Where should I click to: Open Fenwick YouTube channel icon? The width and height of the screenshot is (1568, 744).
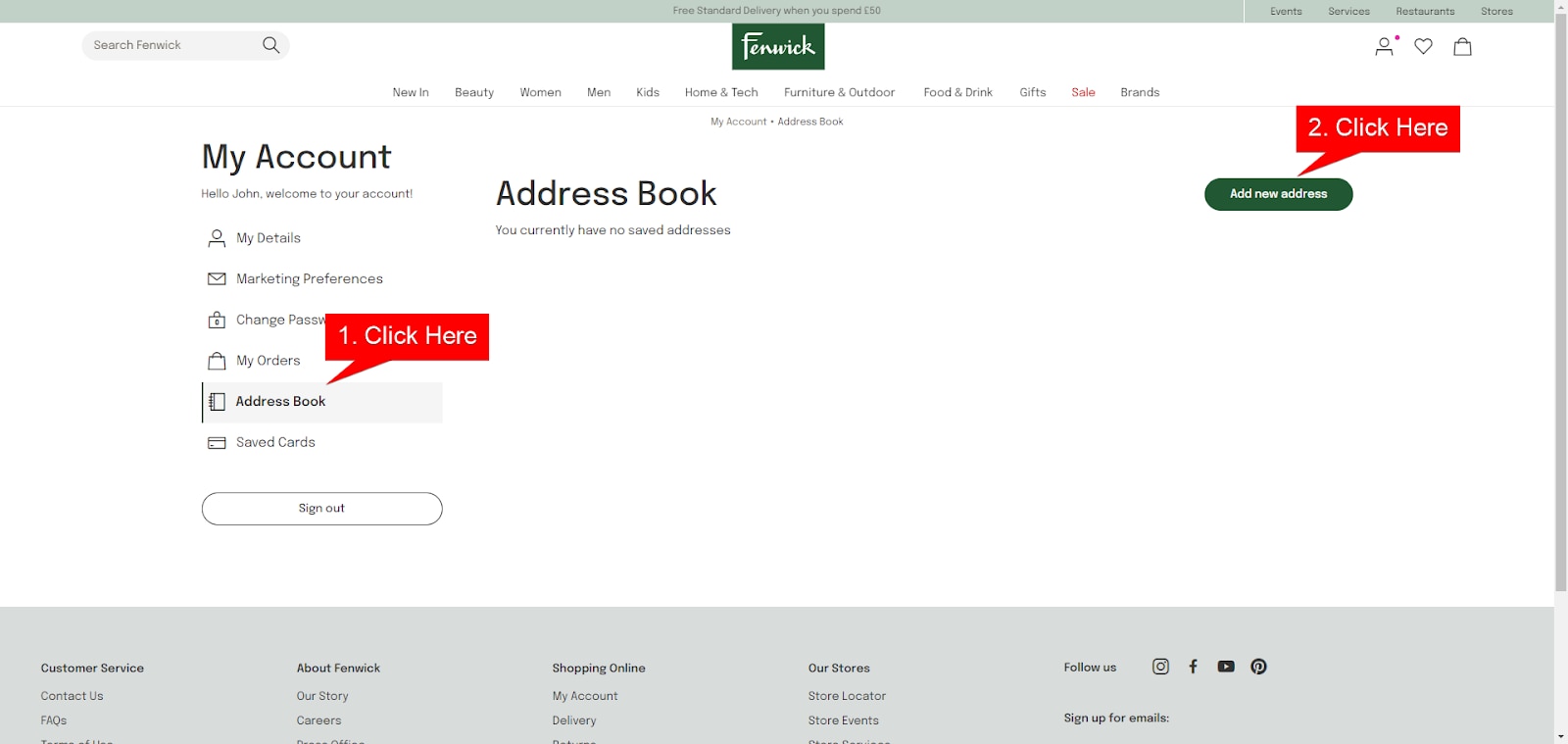point(1226,667)
